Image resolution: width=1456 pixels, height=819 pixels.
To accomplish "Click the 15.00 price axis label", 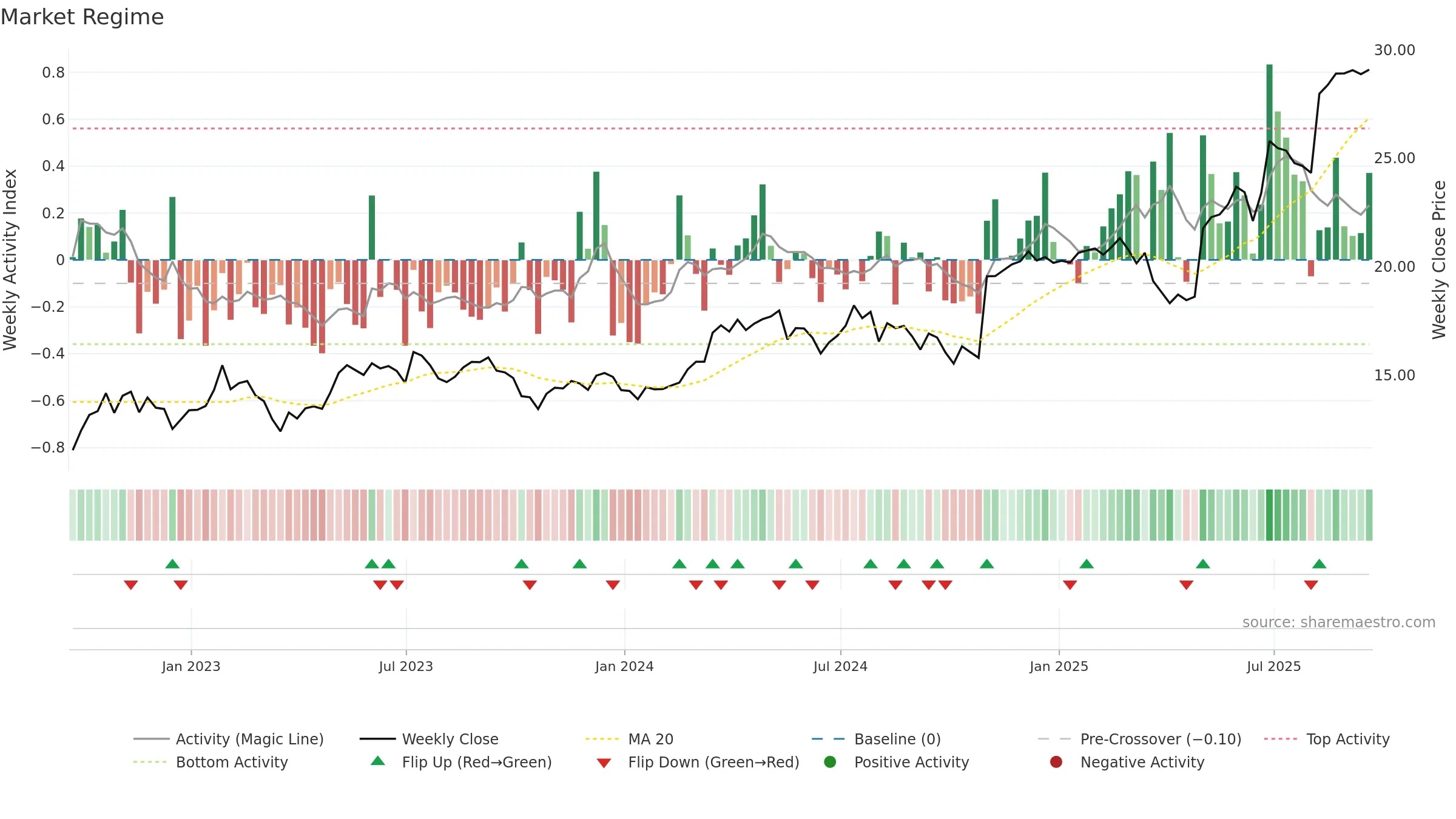I will coord(1395,376).
